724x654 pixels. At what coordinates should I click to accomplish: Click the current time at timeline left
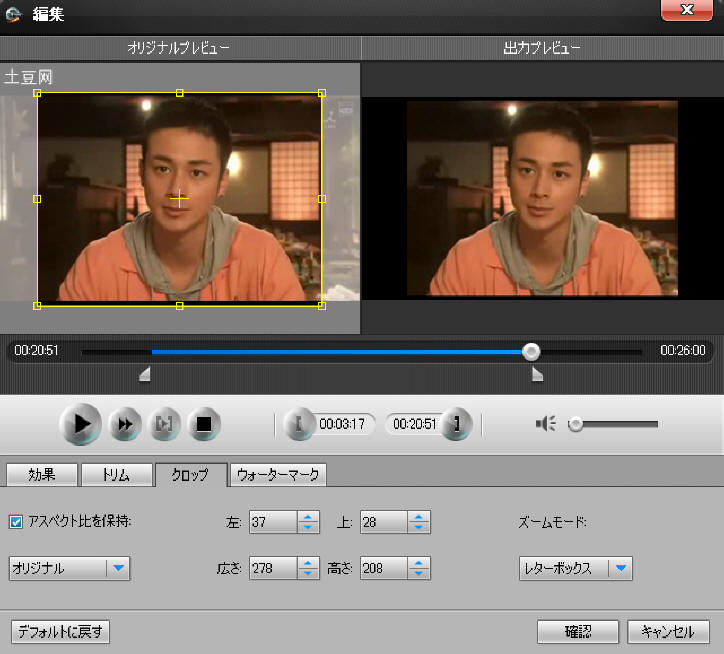(36, 351)
